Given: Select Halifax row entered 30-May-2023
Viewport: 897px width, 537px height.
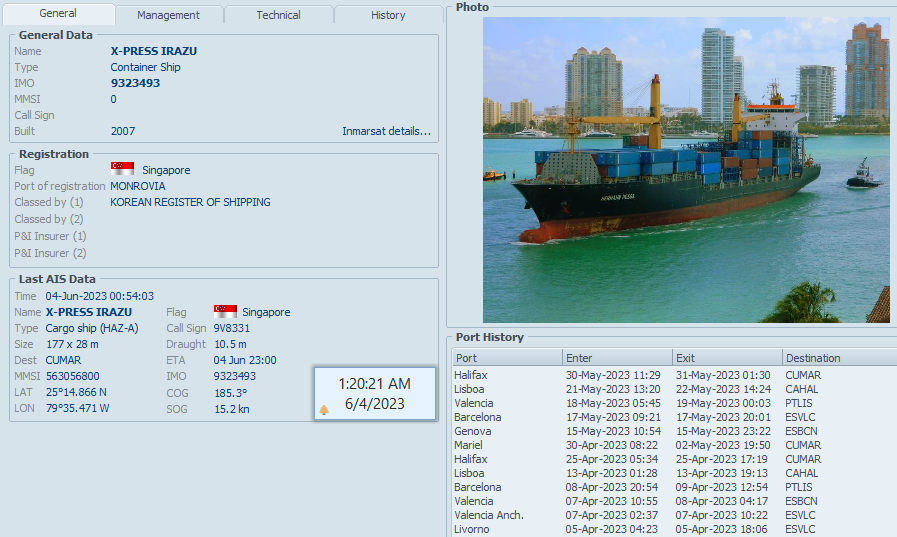Looking at the screenshot, I should (x=674, y=375).
